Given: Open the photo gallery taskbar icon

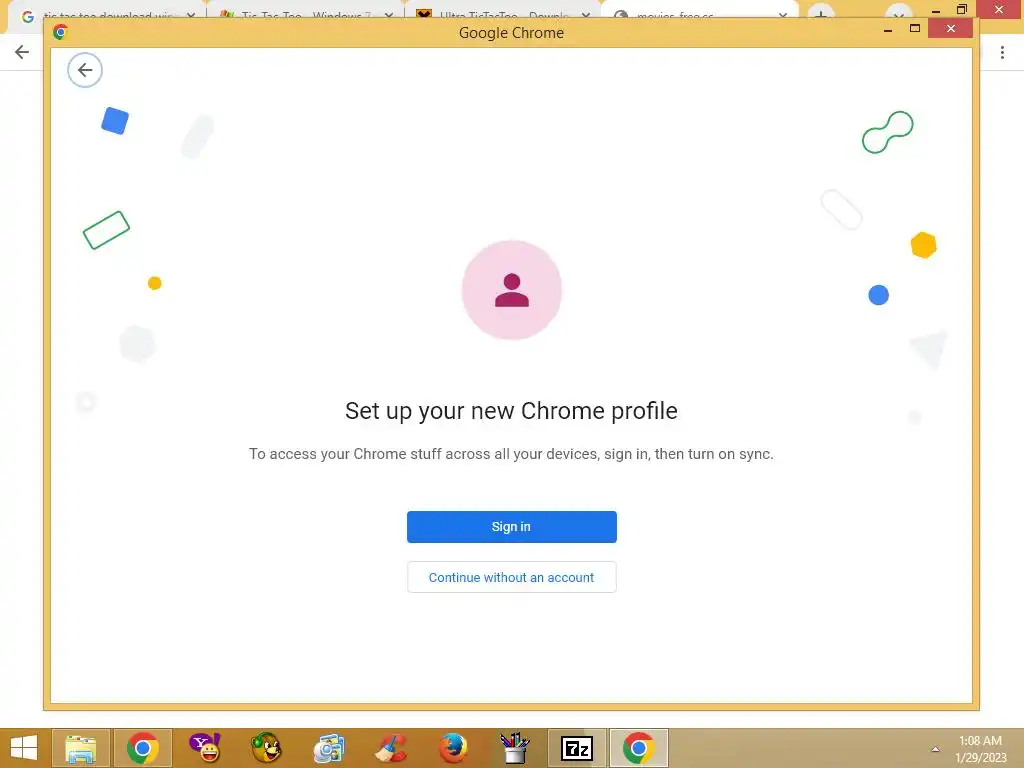Looking at the screenshot, I should (328, 748).
